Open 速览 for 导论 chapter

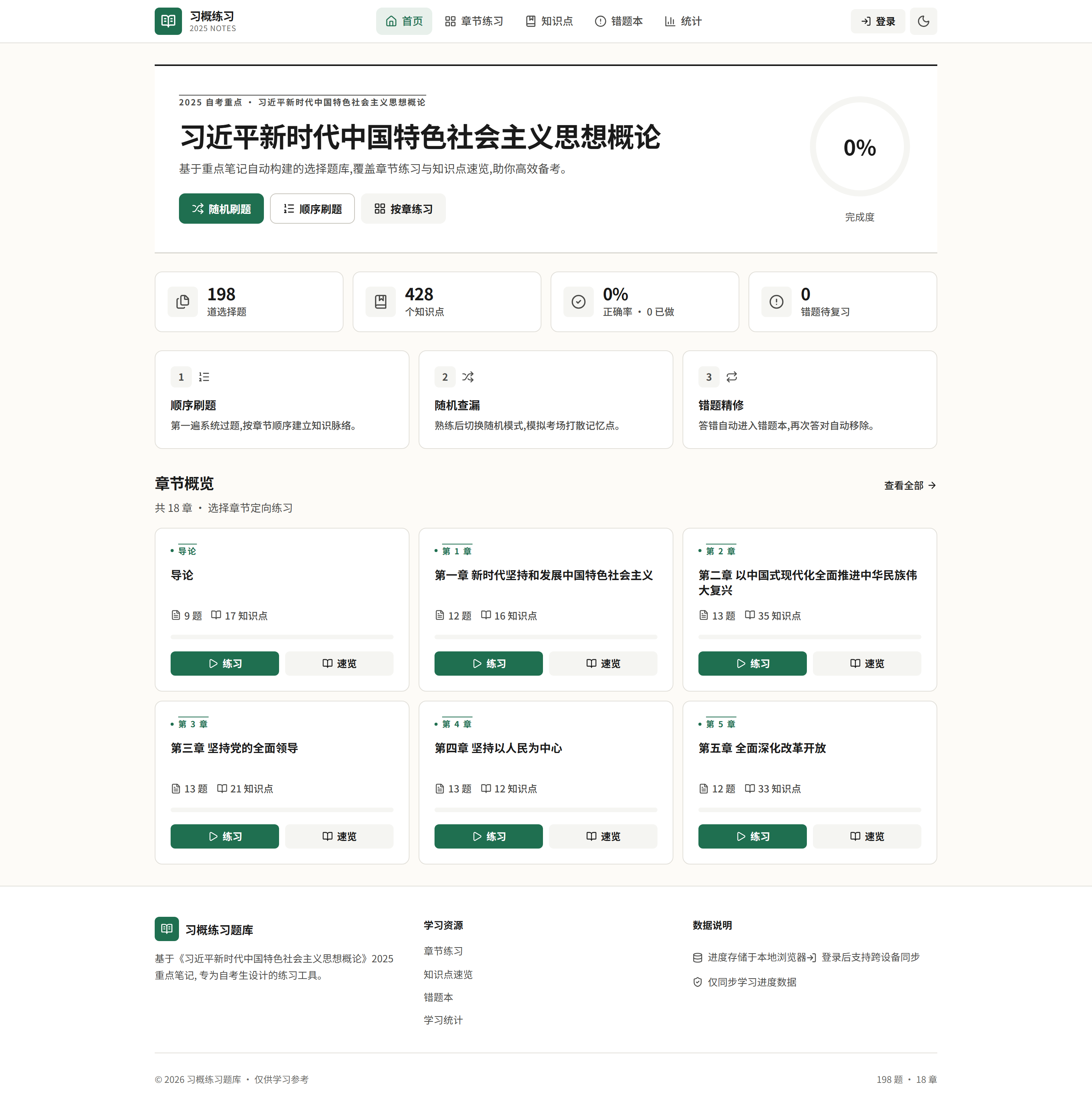point(339,664)
